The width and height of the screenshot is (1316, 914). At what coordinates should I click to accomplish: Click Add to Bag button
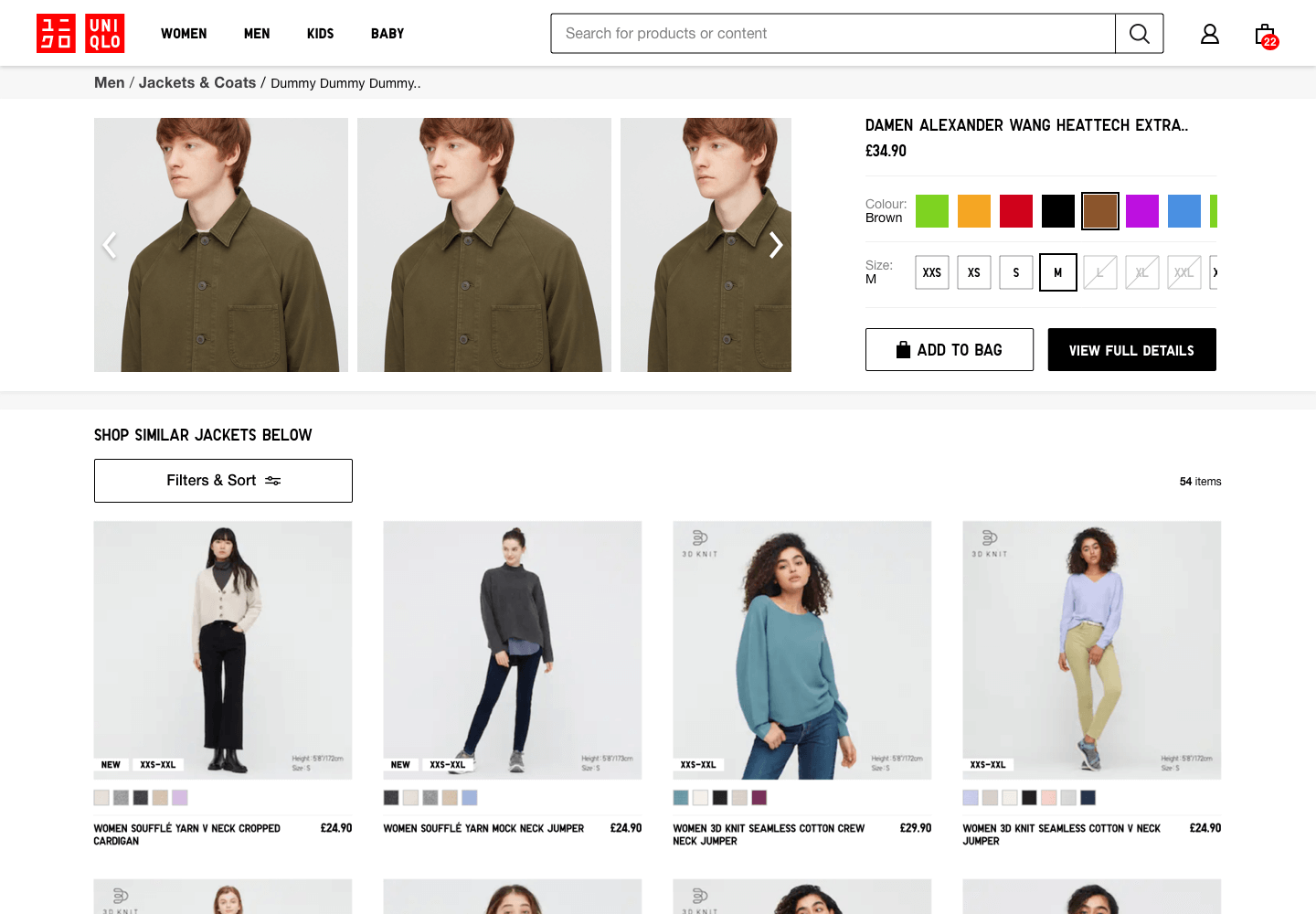coord(950,350)
